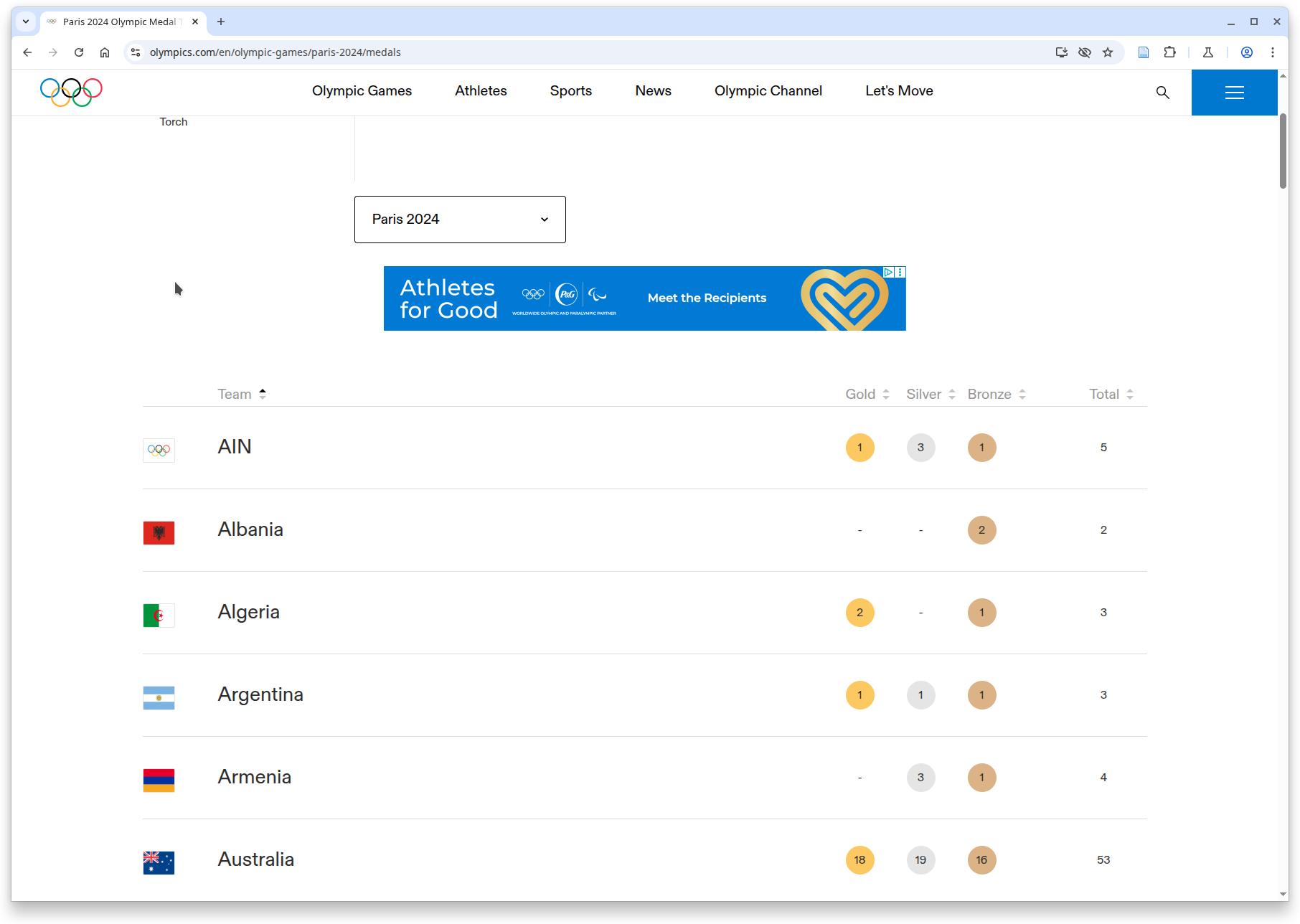Screen dimensions: 1300x924
Task: Open the Olympic Games menu
Action: (x=362, y=91)
